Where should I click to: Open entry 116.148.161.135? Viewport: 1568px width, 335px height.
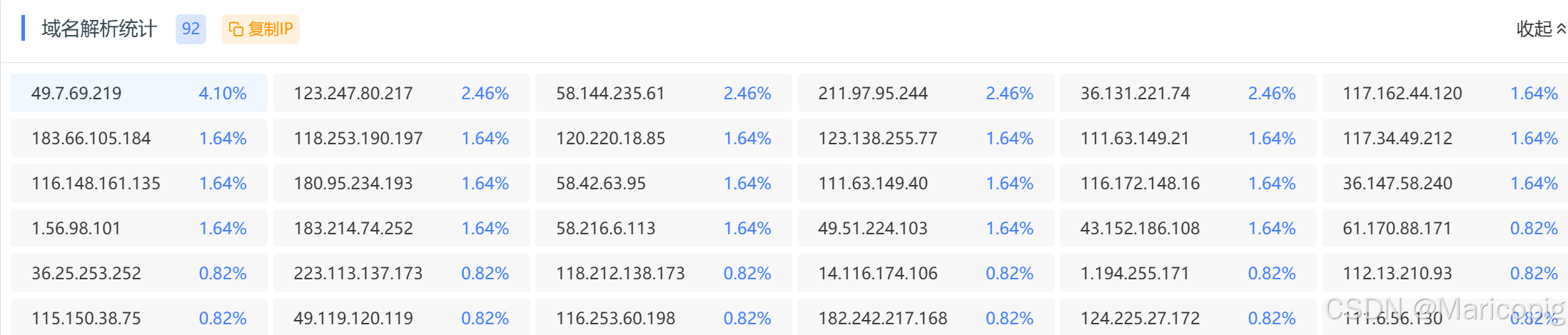(x=139, y=183)
